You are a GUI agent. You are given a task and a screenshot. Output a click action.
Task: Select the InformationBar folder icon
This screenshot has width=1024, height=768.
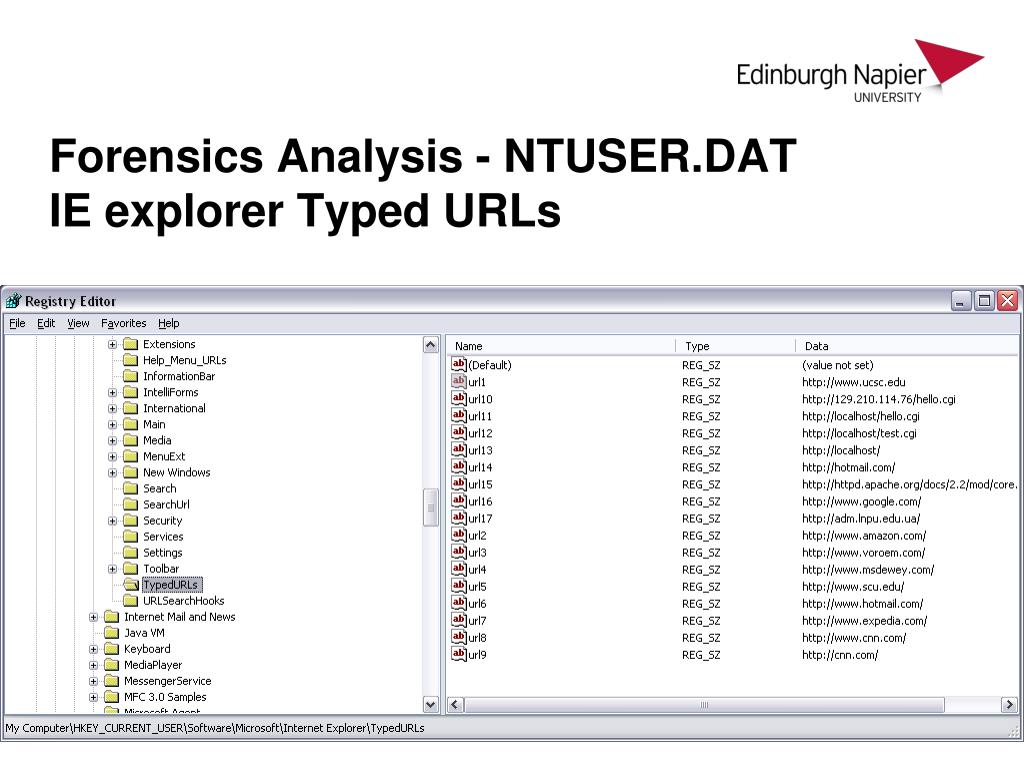131,376
